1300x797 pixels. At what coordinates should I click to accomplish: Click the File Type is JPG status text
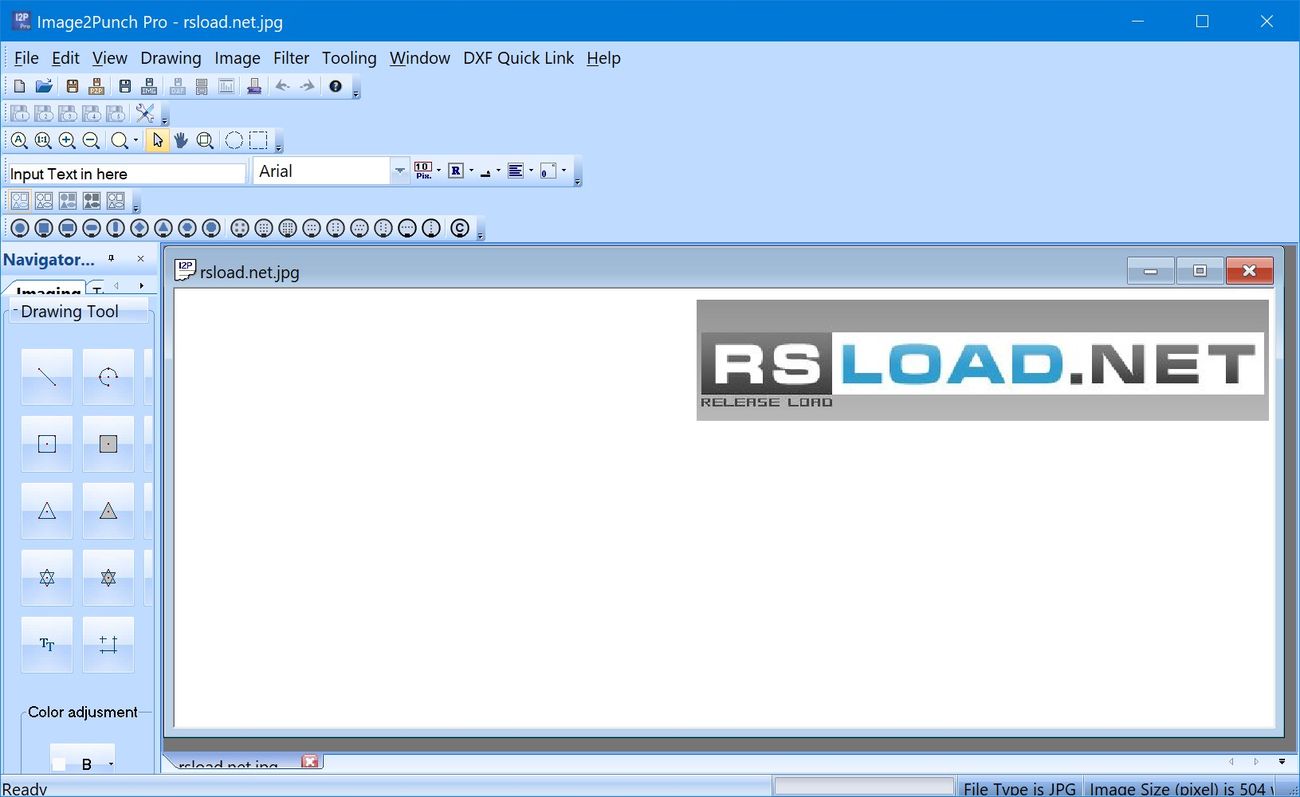click(x=1019, y=788)
